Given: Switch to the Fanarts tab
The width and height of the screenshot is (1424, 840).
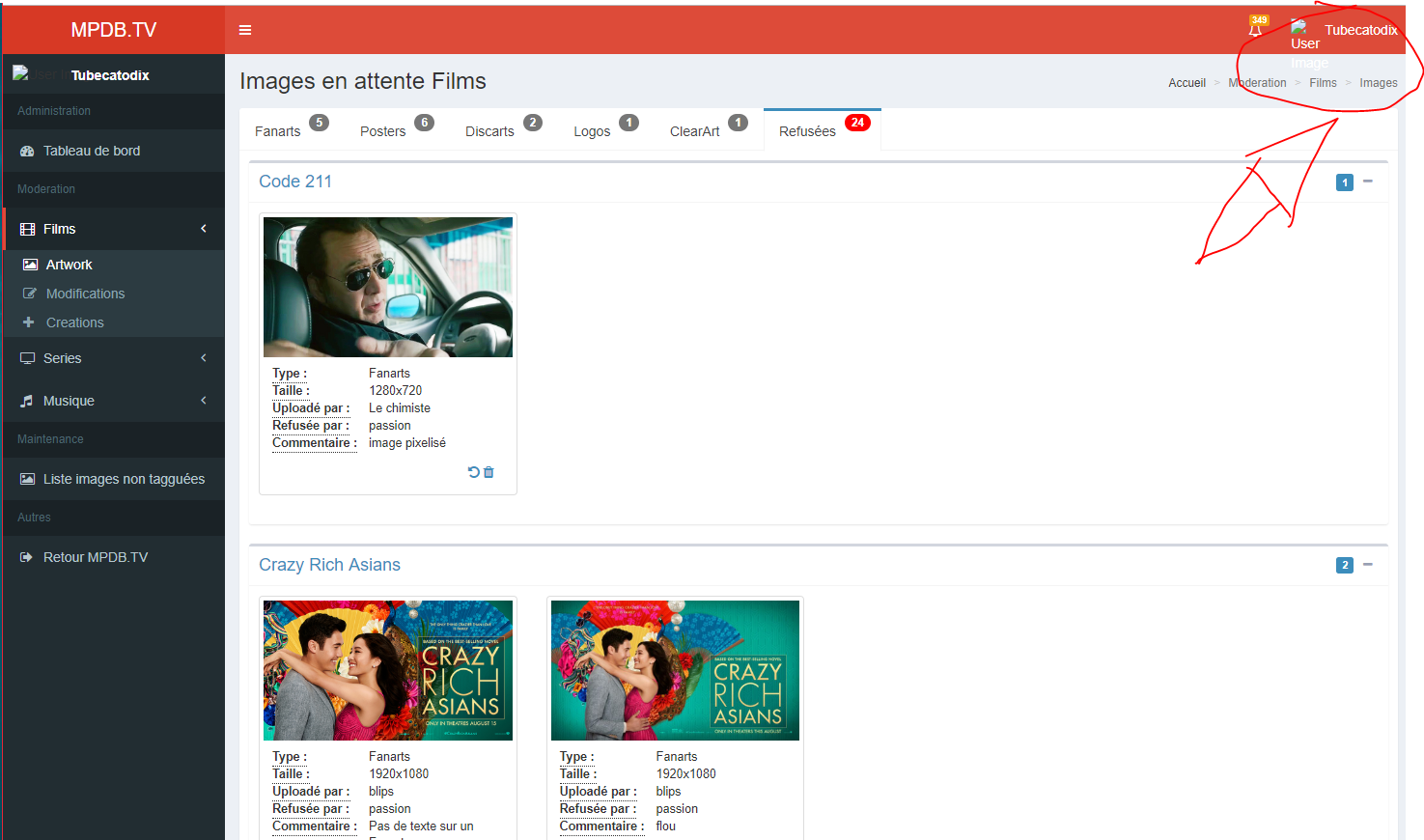Looking at the screenshot, I should (292, 129).
